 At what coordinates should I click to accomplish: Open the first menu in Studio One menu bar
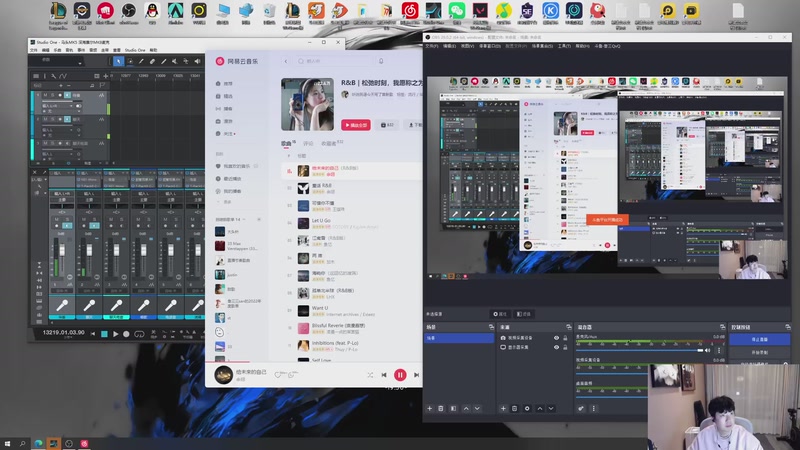(x=34, y=50)
